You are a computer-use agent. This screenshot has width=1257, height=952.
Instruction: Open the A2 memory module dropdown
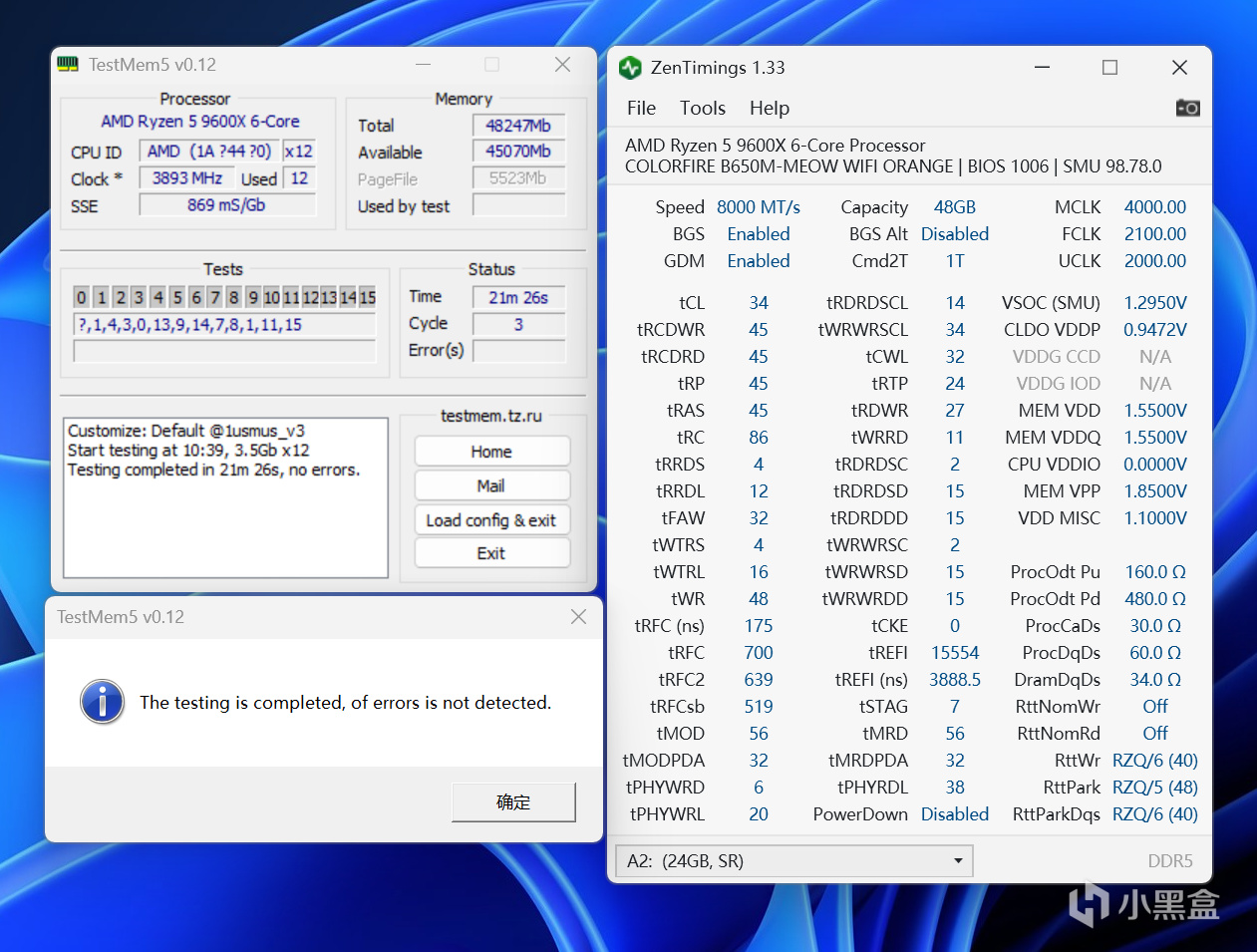tap(793, 861)
